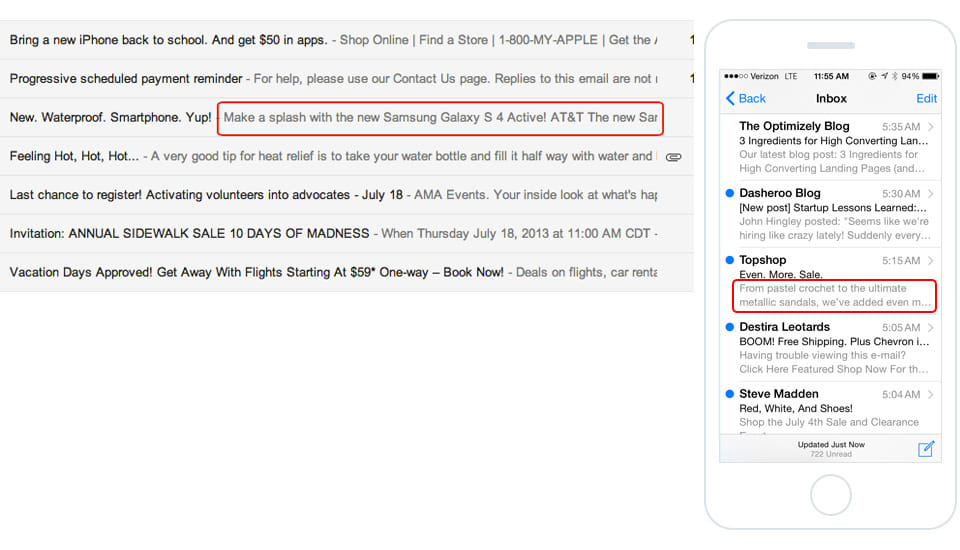Tap the 5:15 AM timestamp

pos(901,260)
